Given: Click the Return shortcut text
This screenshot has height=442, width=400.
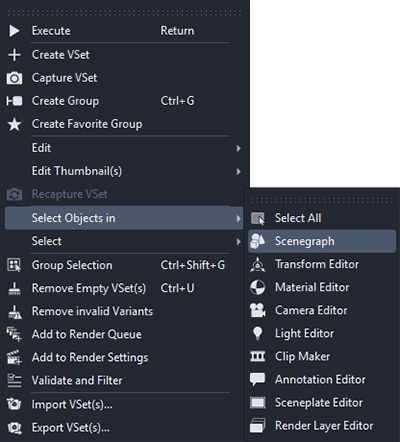Looking at the screenshot, I should [x=177, y=31].
